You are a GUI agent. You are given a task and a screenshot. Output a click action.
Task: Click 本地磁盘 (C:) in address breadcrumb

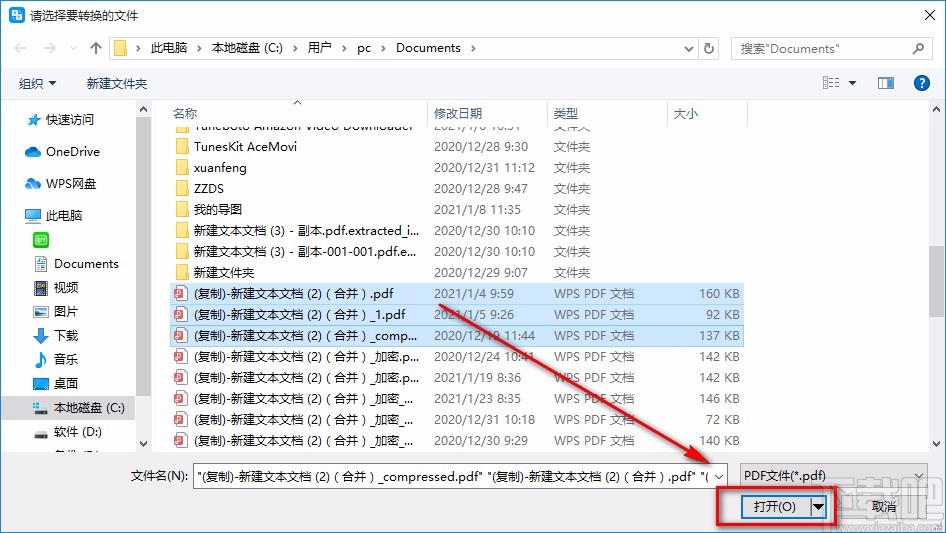coord(247,48)
